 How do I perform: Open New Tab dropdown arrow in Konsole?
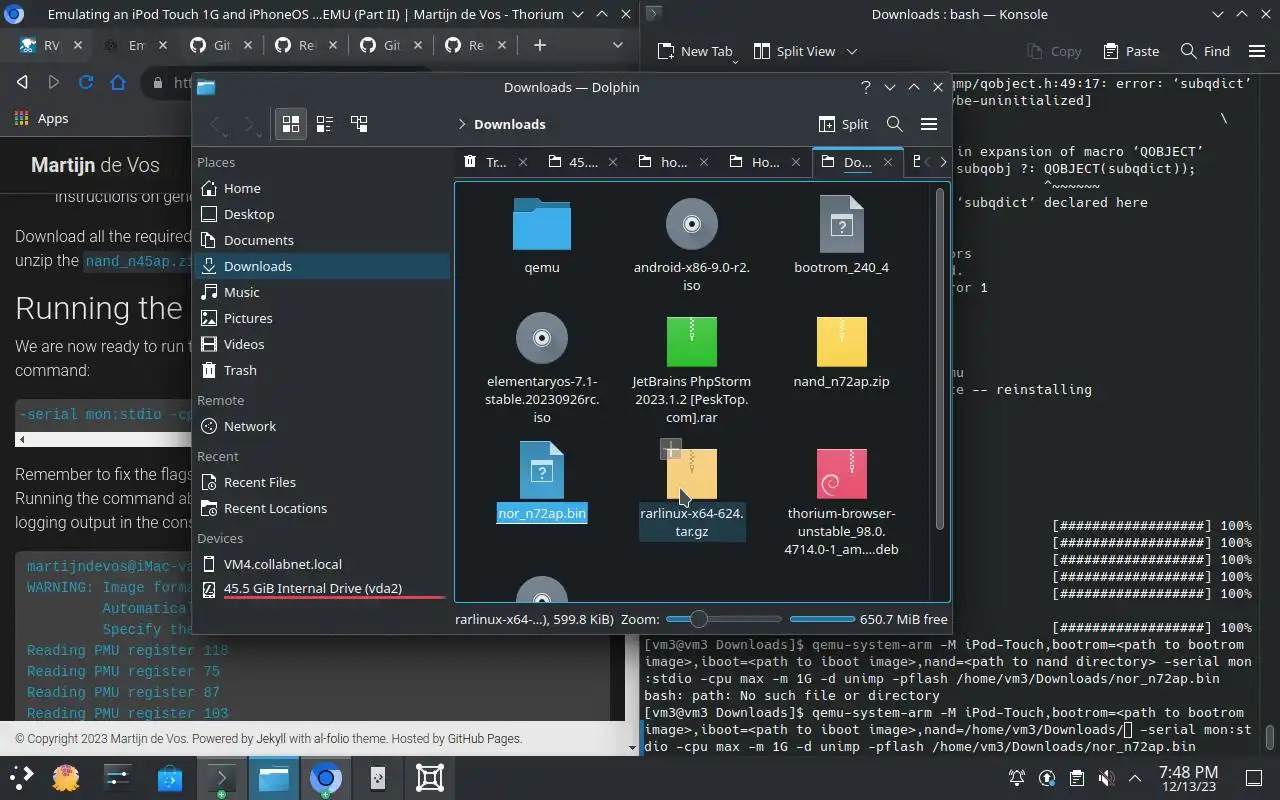coord(735,61)
